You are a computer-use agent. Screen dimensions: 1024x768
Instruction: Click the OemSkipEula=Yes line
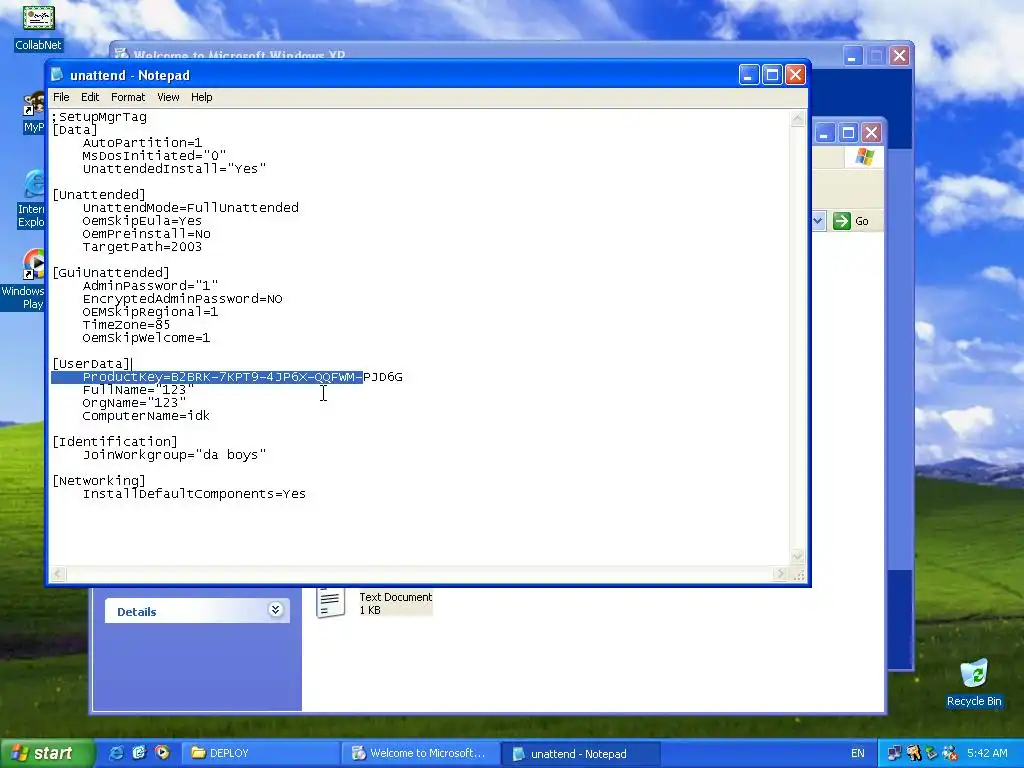(142, 221)
